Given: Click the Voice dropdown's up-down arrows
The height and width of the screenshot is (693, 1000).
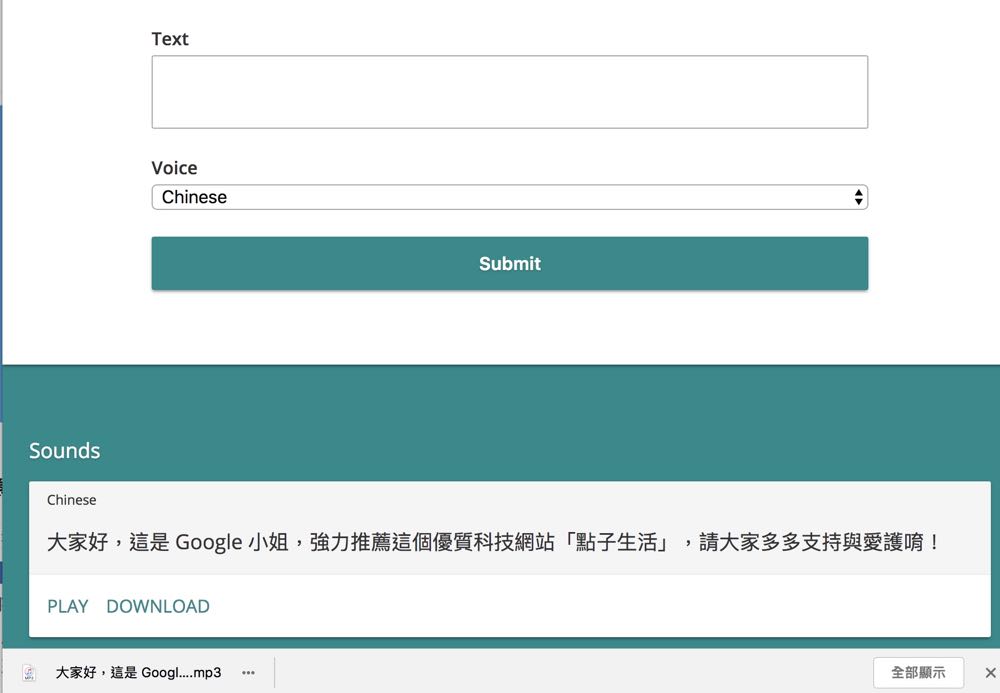Looking at the screenshot, I should pyautogui.click(x=858, y=197).
